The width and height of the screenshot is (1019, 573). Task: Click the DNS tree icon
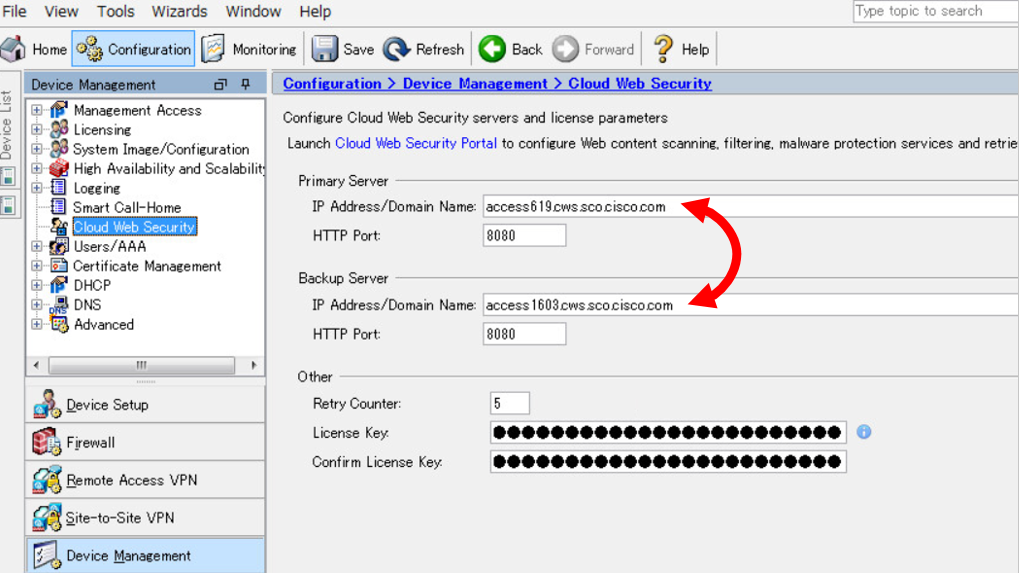[58, 305]
